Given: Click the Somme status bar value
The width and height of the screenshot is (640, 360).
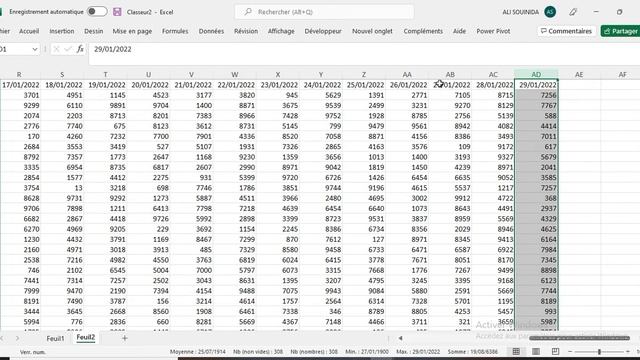Looking at the screenshot, I should (x=473, y=351).
